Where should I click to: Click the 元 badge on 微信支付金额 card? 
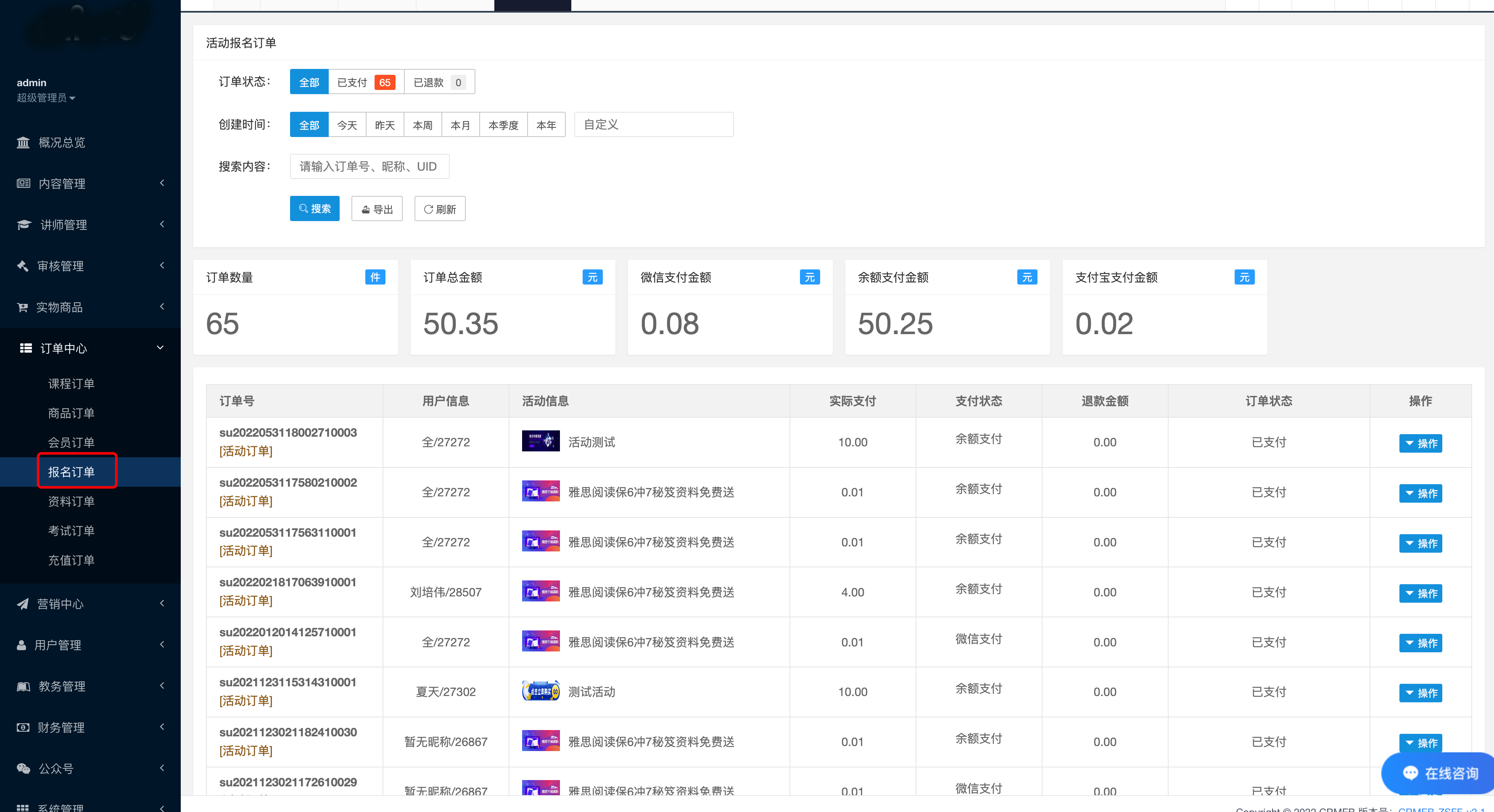pyautogui.click(x=810, y=277)
